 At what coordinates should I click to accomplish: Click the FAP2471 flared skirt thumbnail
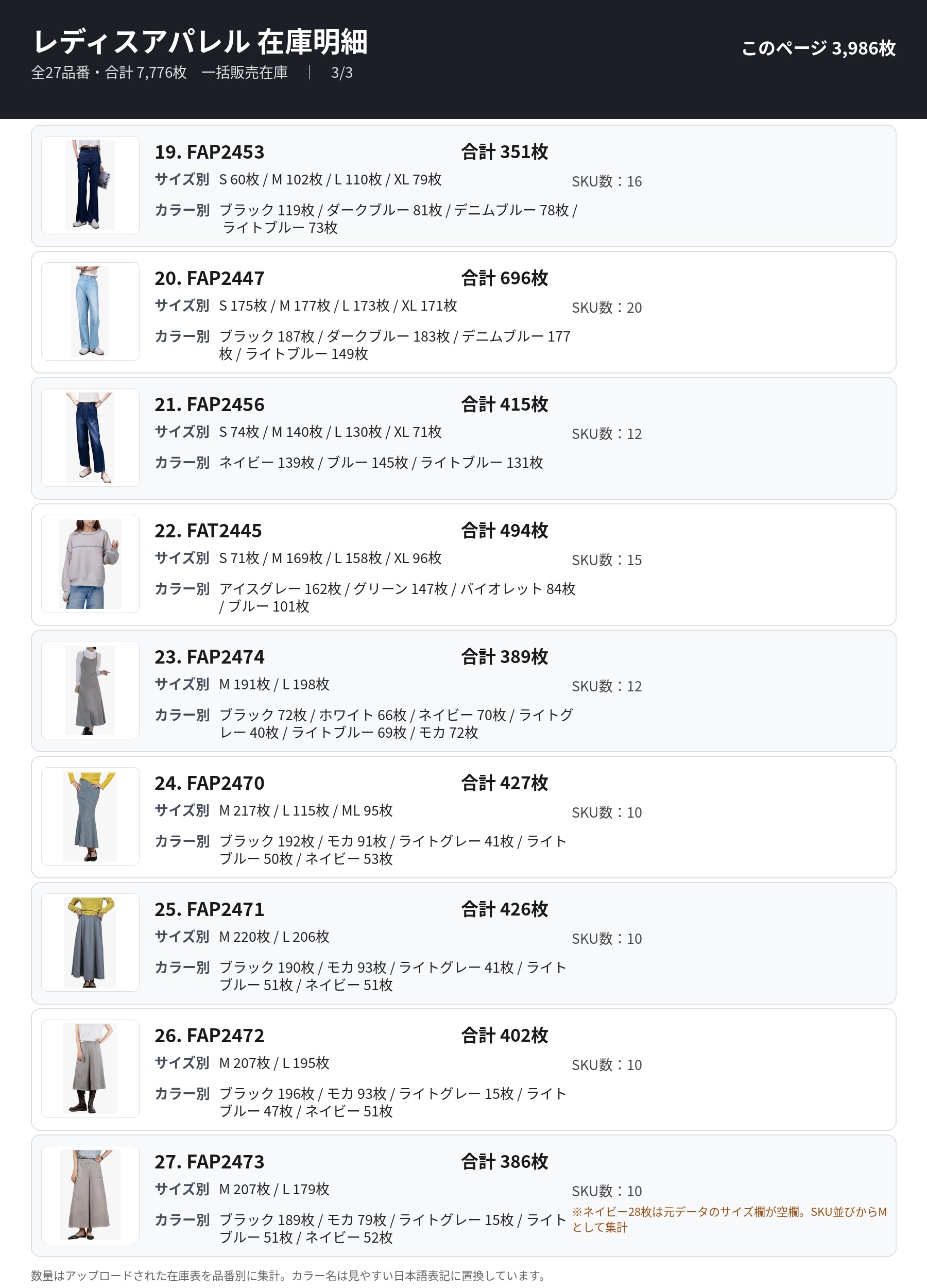coord(90,942)
